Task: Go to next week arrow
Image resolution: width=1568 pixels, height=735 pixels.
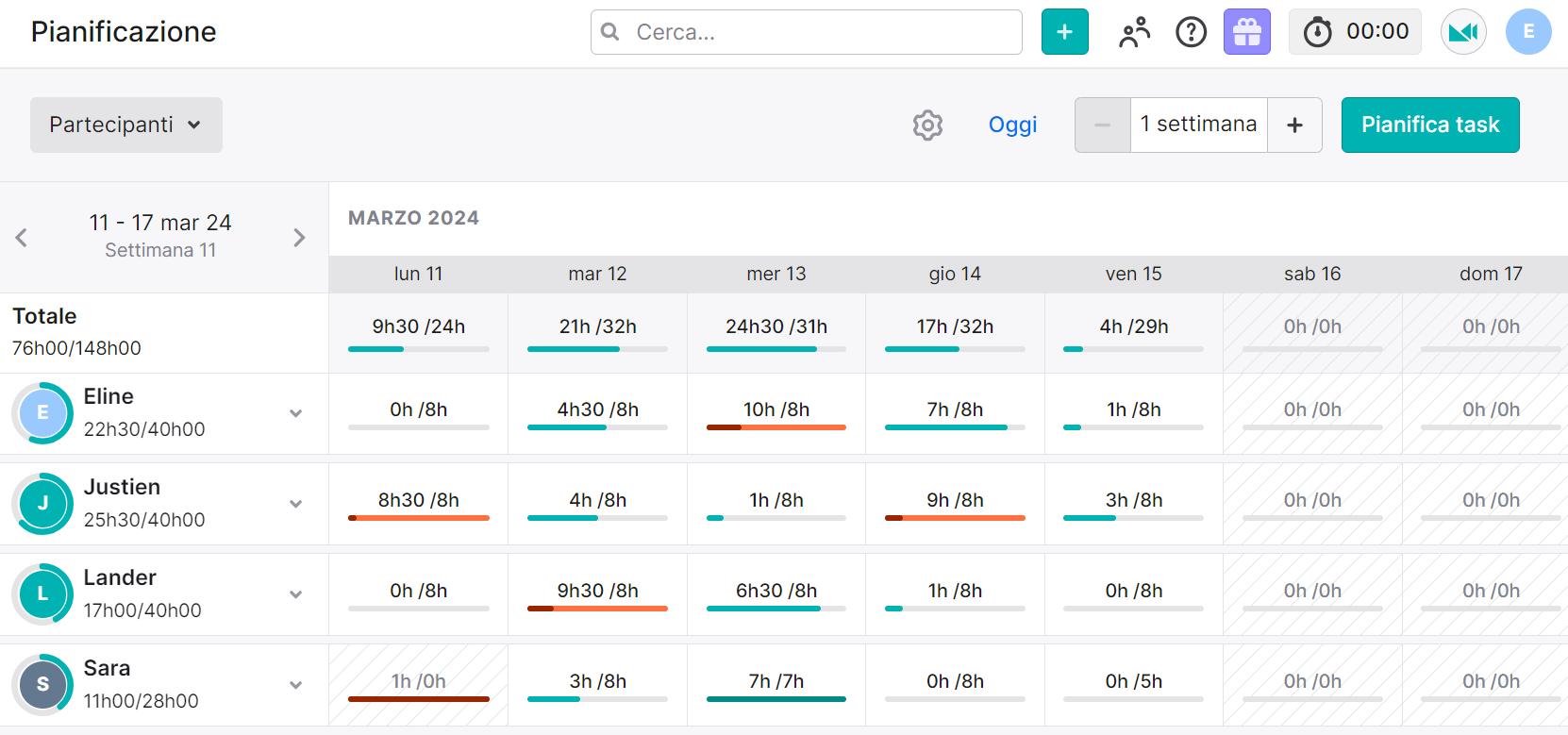Action: [x=299, y=238]
